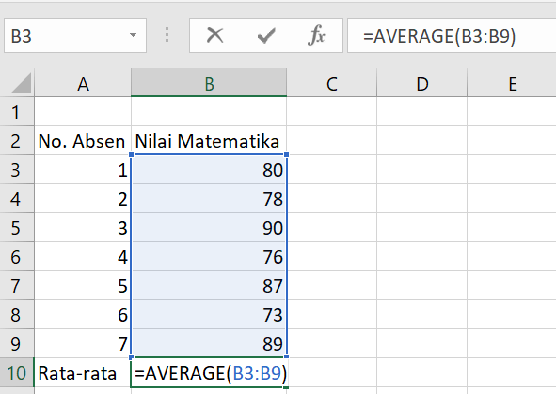This screenshot has height=394, width=556.
Task: Click absen number 1 in column A
Action: pos(83,170)
